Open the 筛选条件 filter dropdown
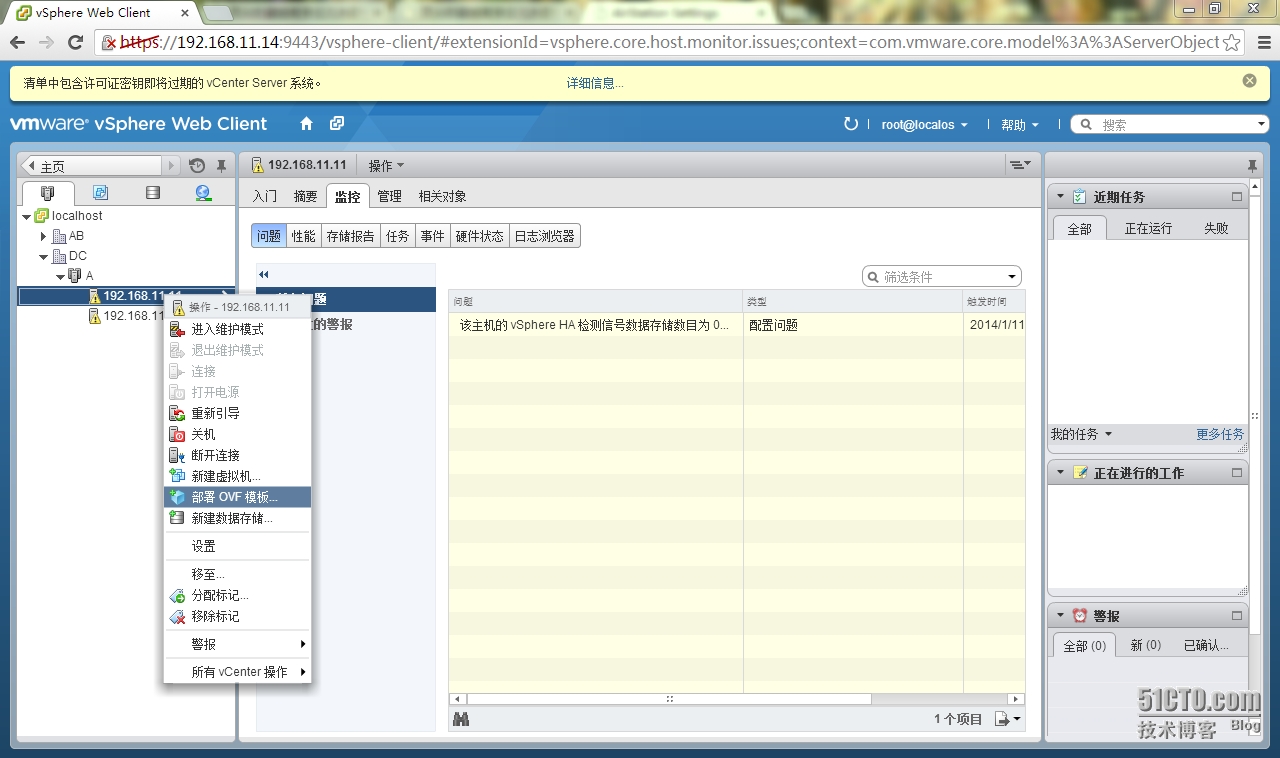 click(1013, 277)
